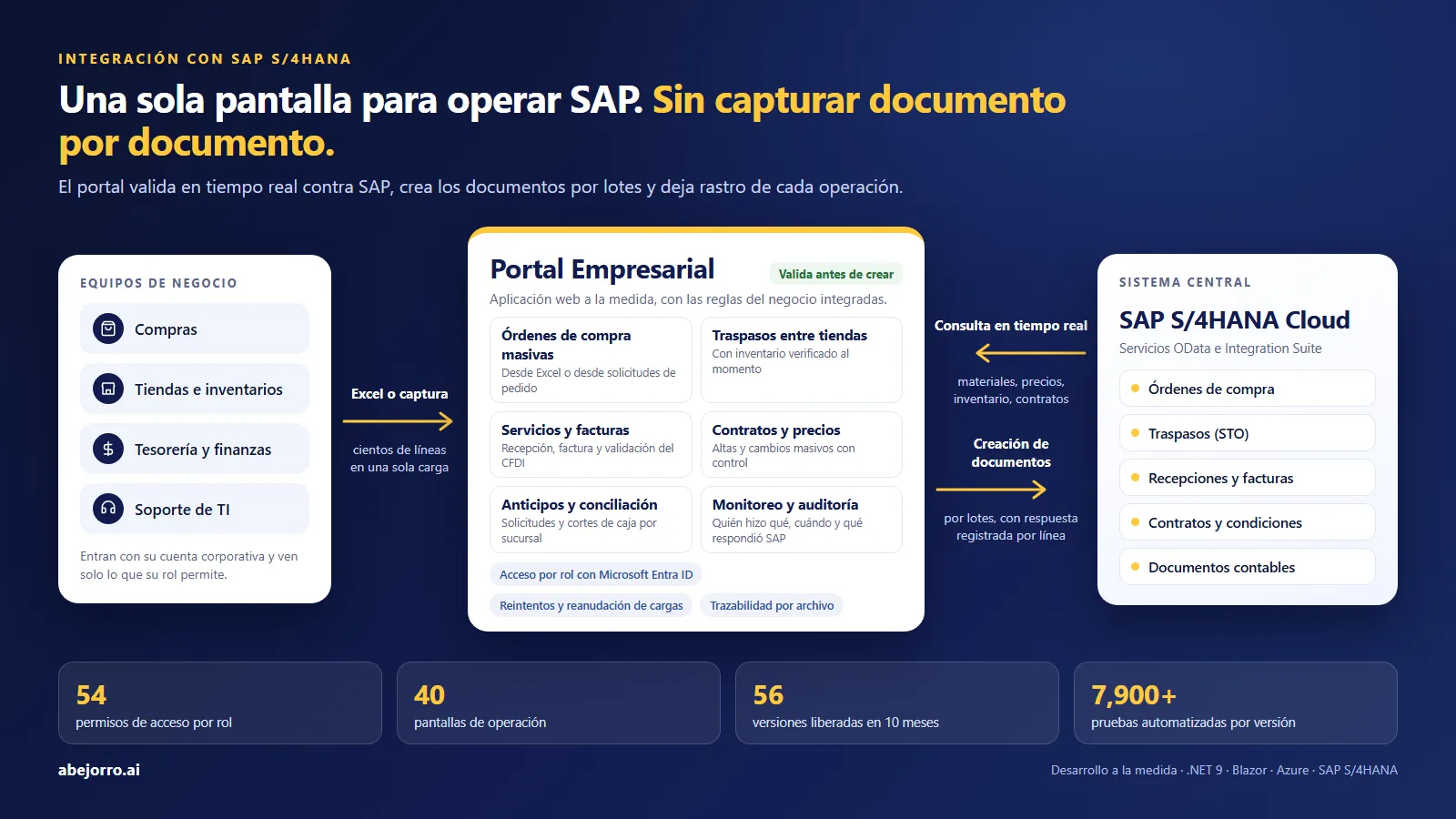
Task: Click the 'EQUIPOS DE NEGOCIO' header
Action: (x=158, y=283)
